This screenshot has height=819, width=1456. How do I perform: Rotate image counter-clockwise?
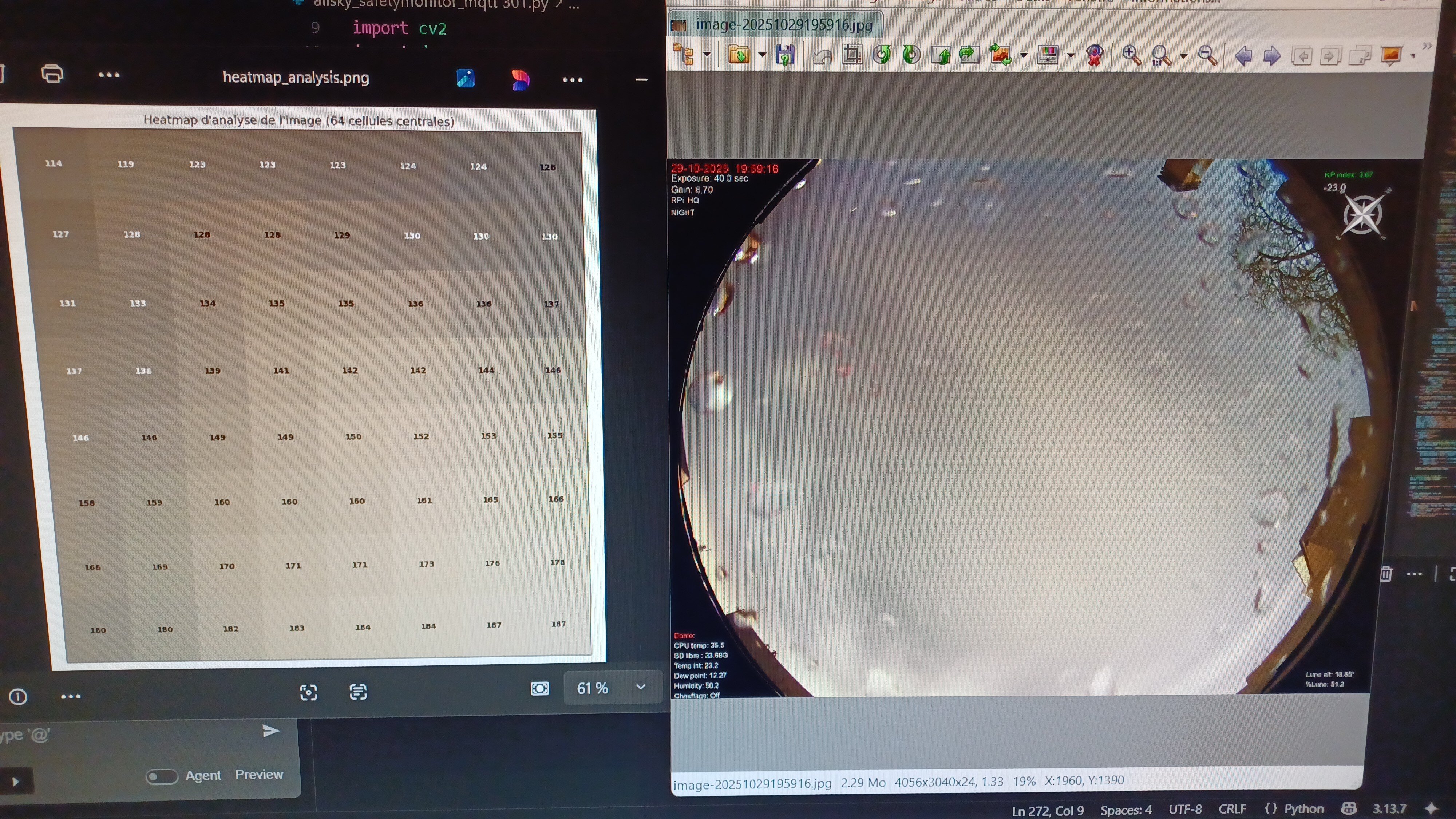point(882,55)
